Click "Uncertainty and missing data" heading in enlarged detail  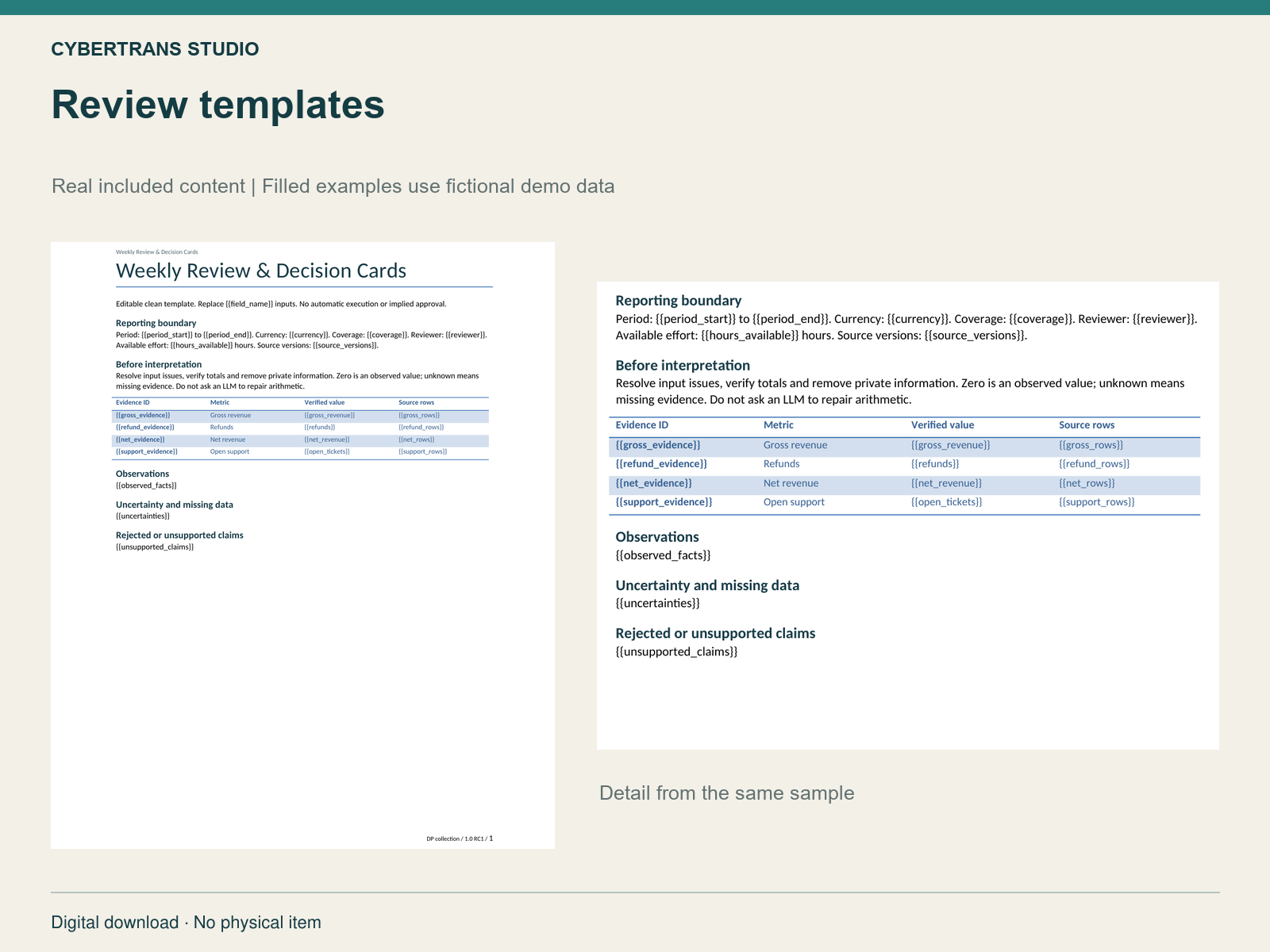click(x=708, y=585)
